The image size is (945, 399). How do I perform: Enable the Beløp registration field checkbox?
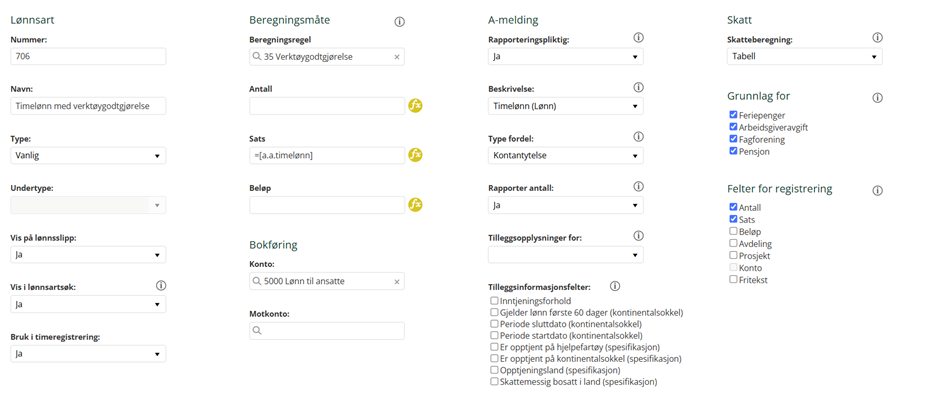[x=733, y=231]
